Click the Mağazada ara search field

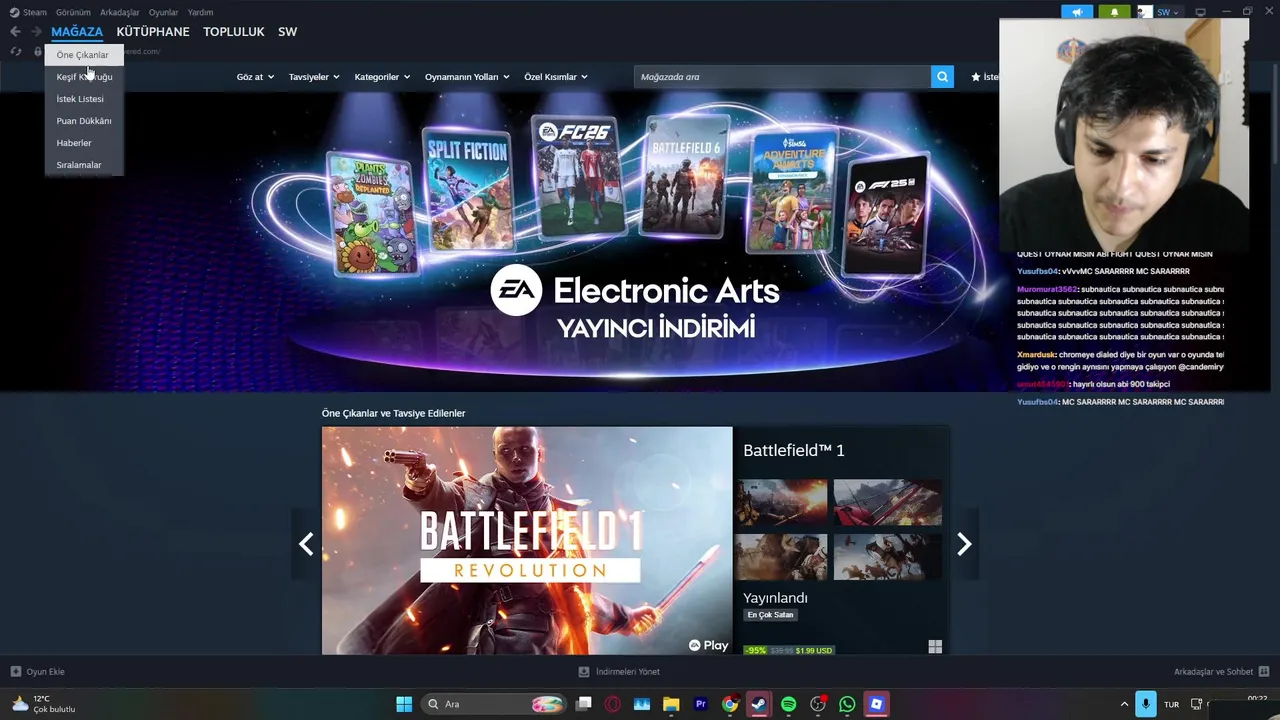tap(782, 77)
